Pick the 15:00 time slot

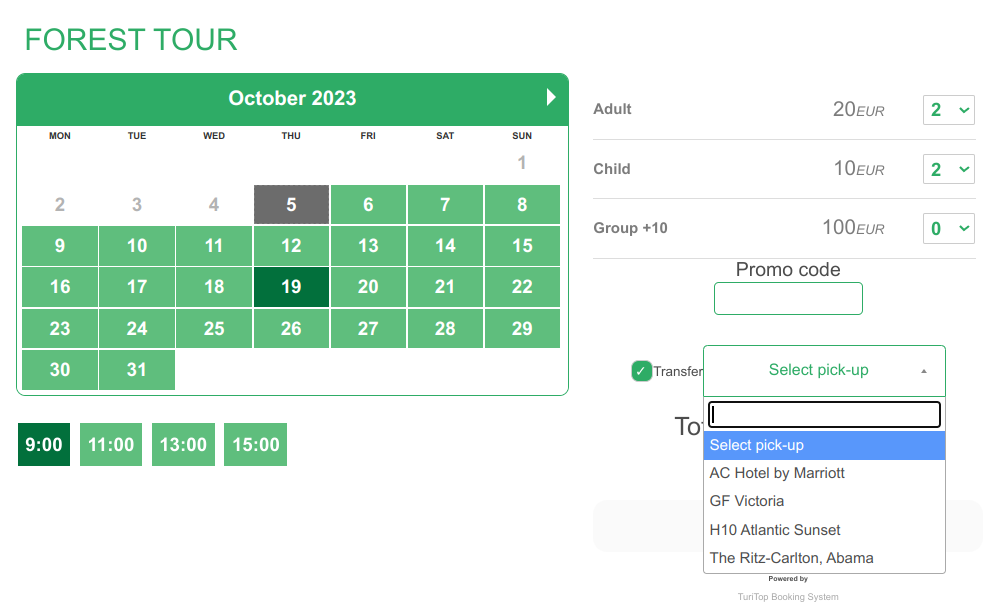[x=255, y=445]
